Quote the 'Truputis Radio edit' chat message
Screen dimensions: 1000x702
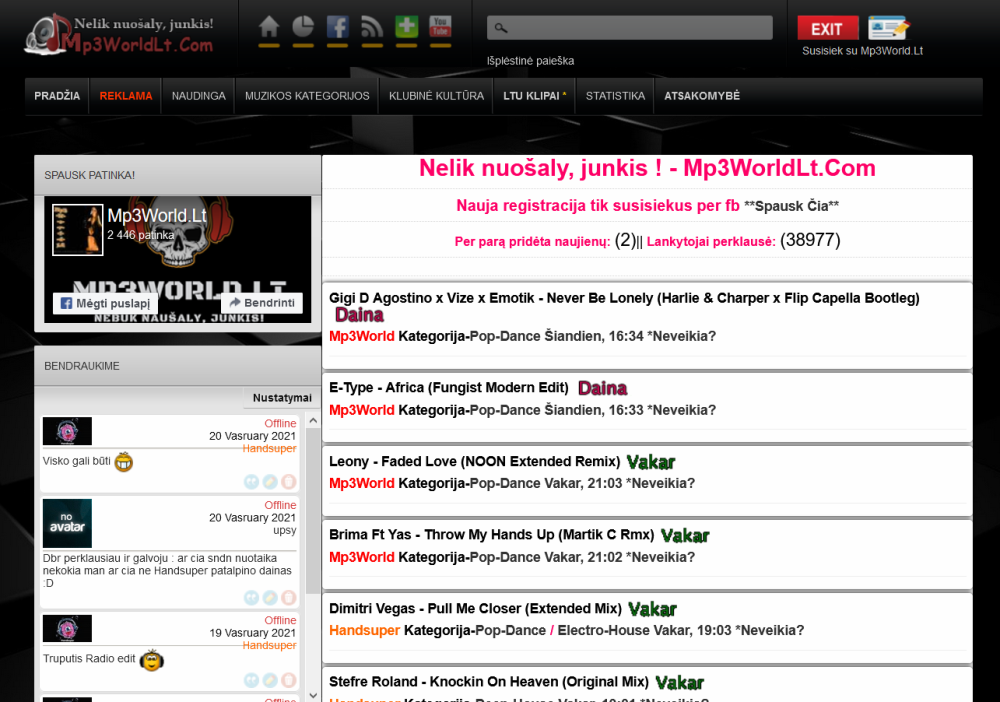(251, 680)
